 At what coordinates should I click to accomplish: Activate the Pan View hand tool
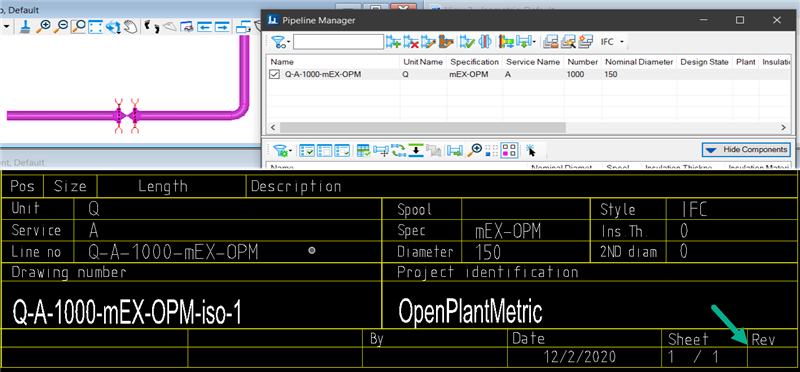(x=131, y=27)
